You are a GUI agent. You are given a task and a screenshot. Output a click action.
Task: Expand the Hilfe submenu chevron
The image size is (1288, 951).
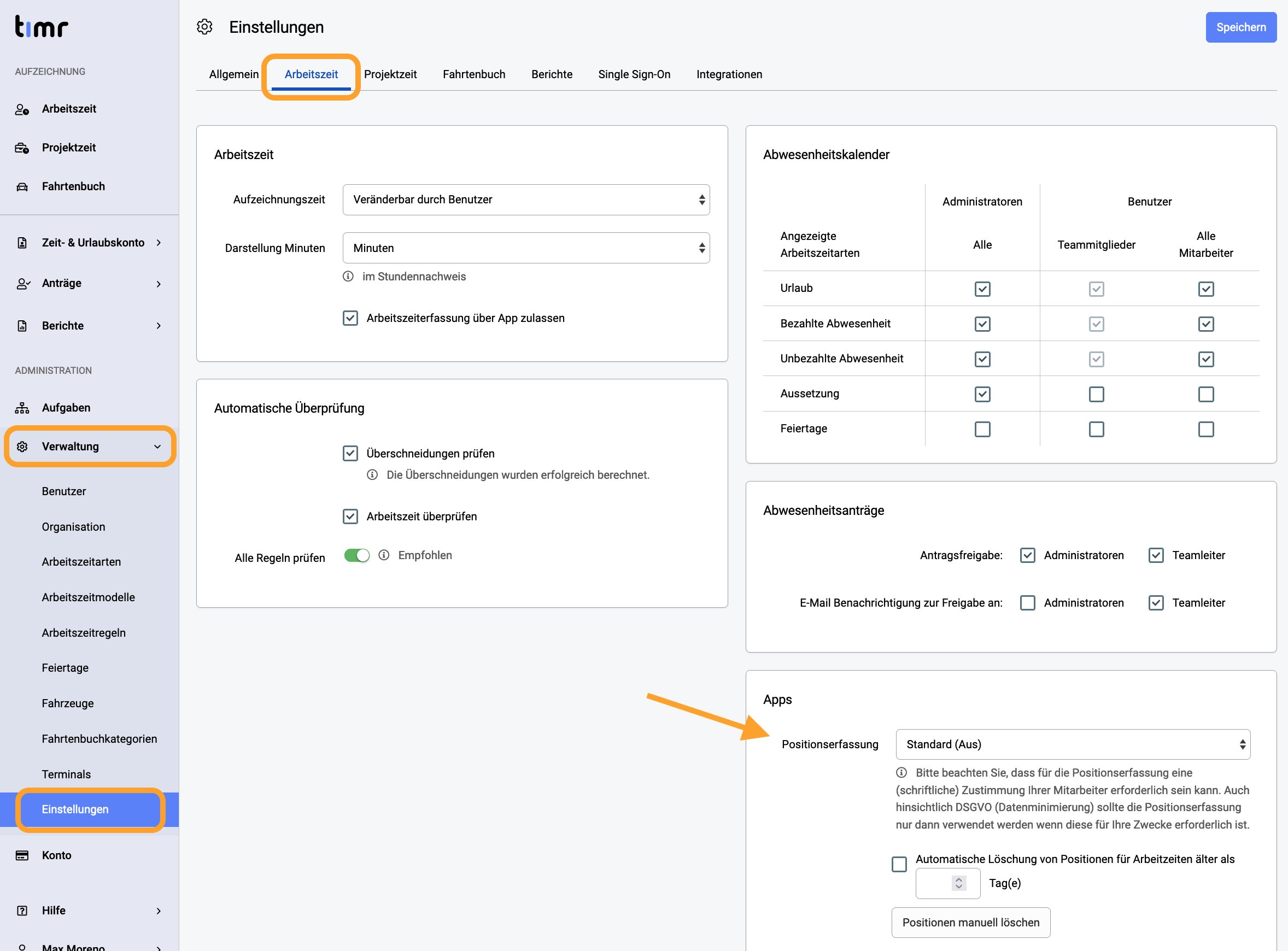(x=159, y=911)
